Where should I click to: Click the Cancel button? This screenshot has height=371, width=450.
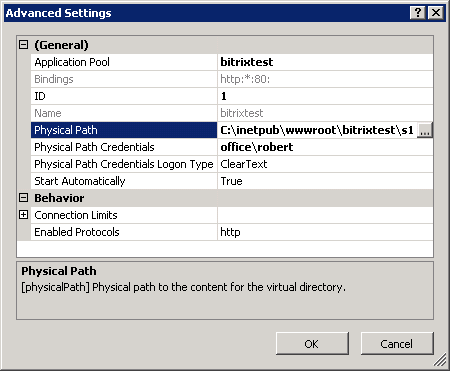[397, 343]
